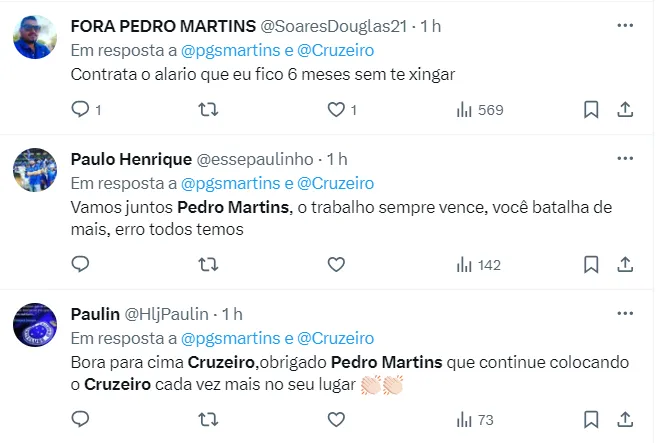Share the FORA PEDRO MARTINS tweet
Screen dimensions: 656x443
pos(625,109)
